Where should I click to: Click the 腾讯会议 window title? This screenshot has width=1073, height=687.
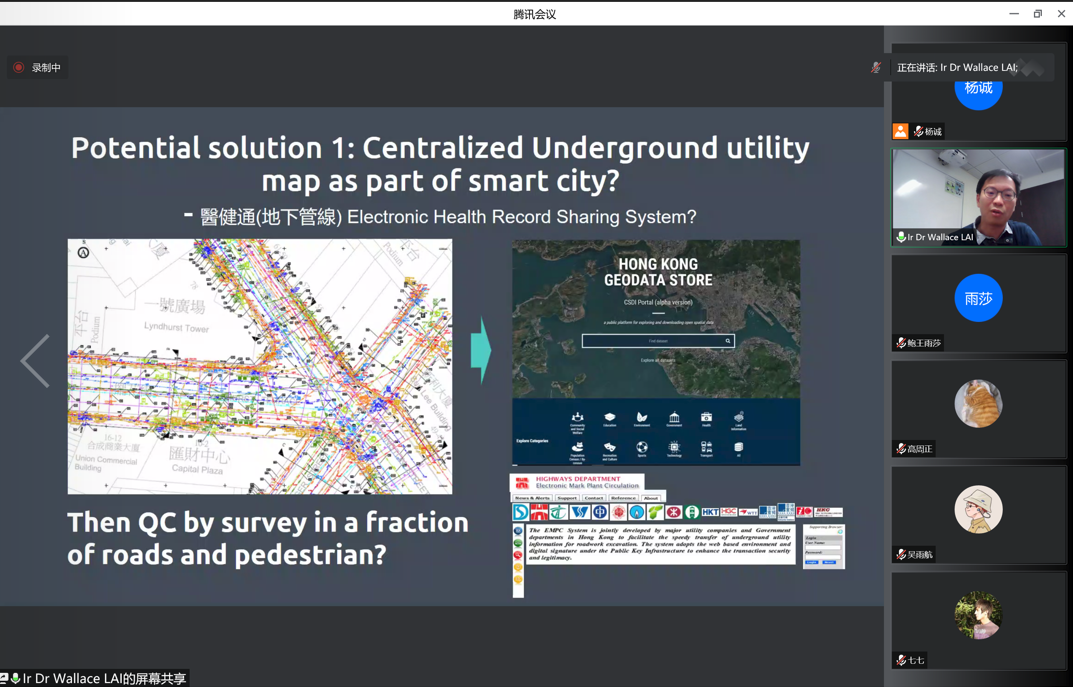tap(535, 14)
